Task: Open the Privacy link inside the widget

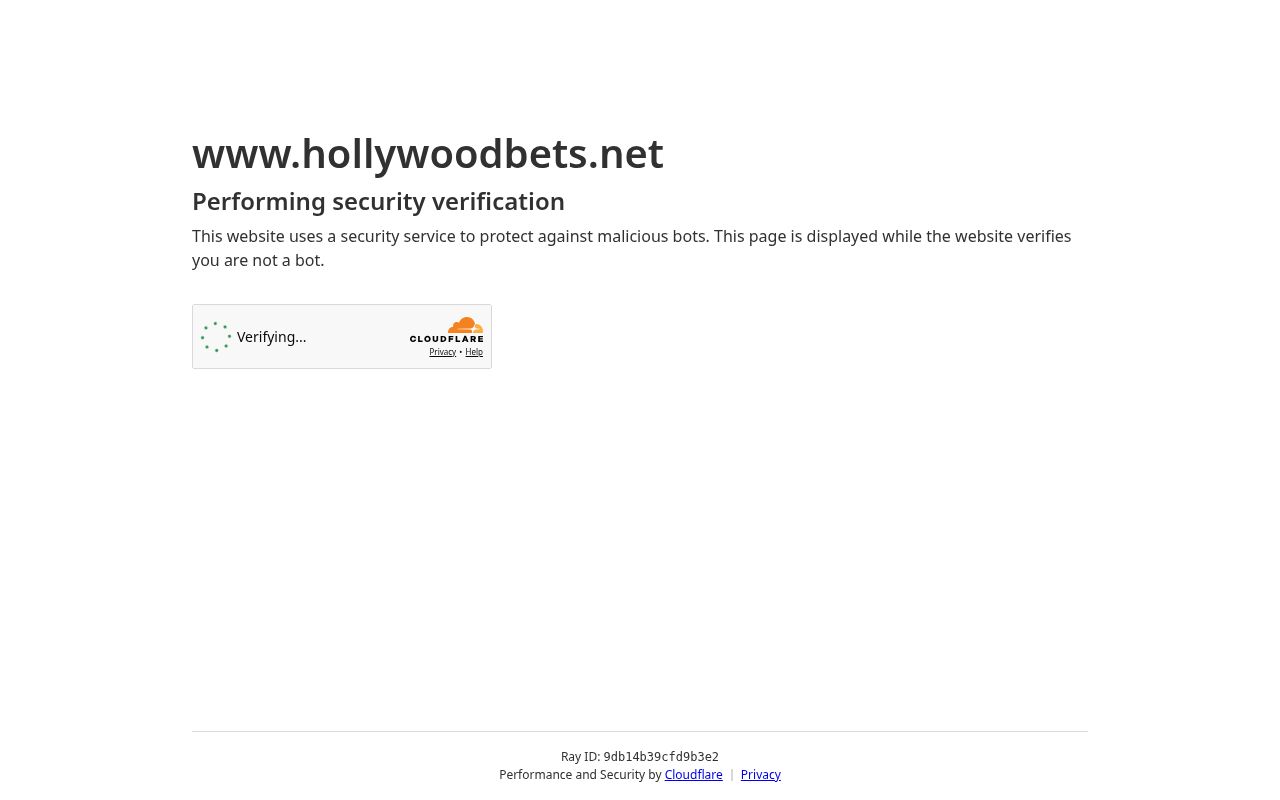Action: click(442, 352)
